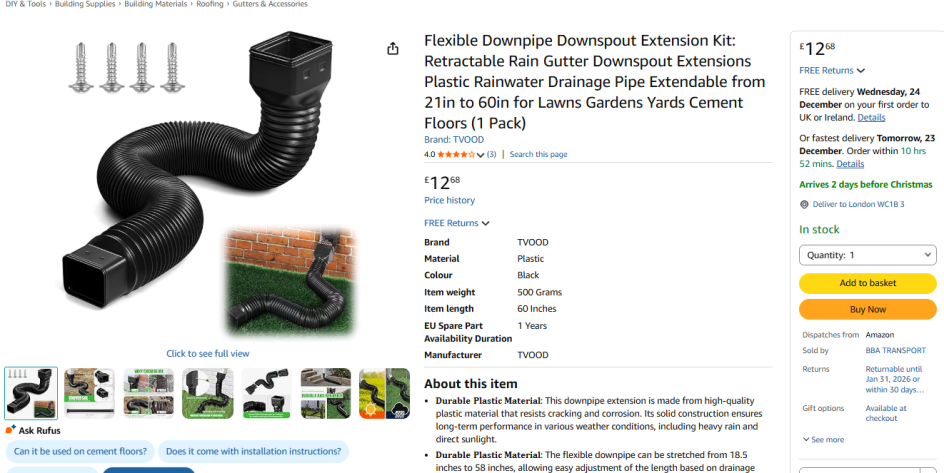Expand FREE Returns under the main price
The height and width of the screenshot is (473, 944).
click(x=456, y=223)
